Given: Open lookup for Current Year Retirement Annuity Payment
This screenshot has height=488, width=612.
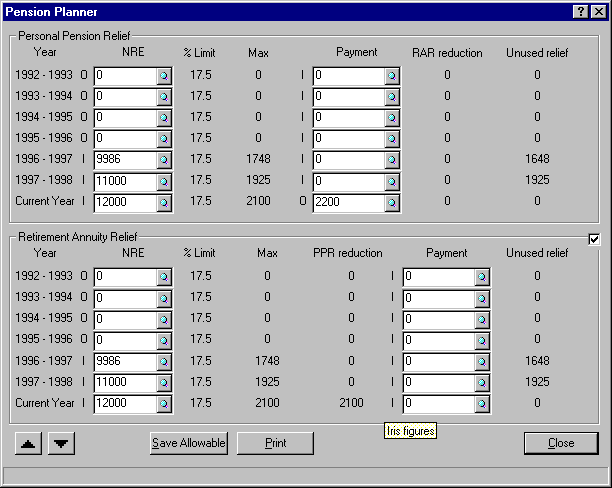Looking at the screenshot, I should pyautogui.click(x=482, y=404).
